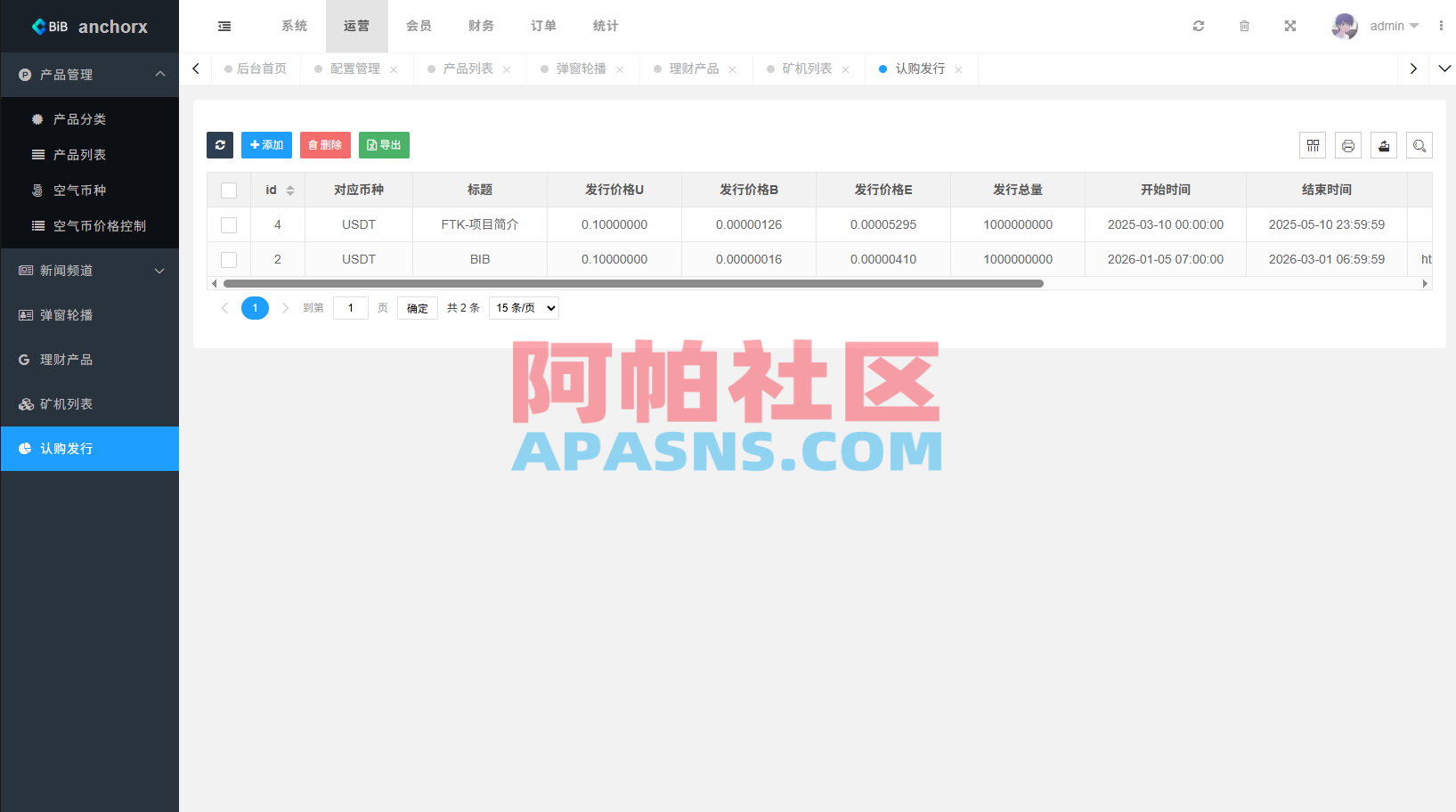
Task: Open the tab options dropdown chevron
Action: click(1444, 69)
